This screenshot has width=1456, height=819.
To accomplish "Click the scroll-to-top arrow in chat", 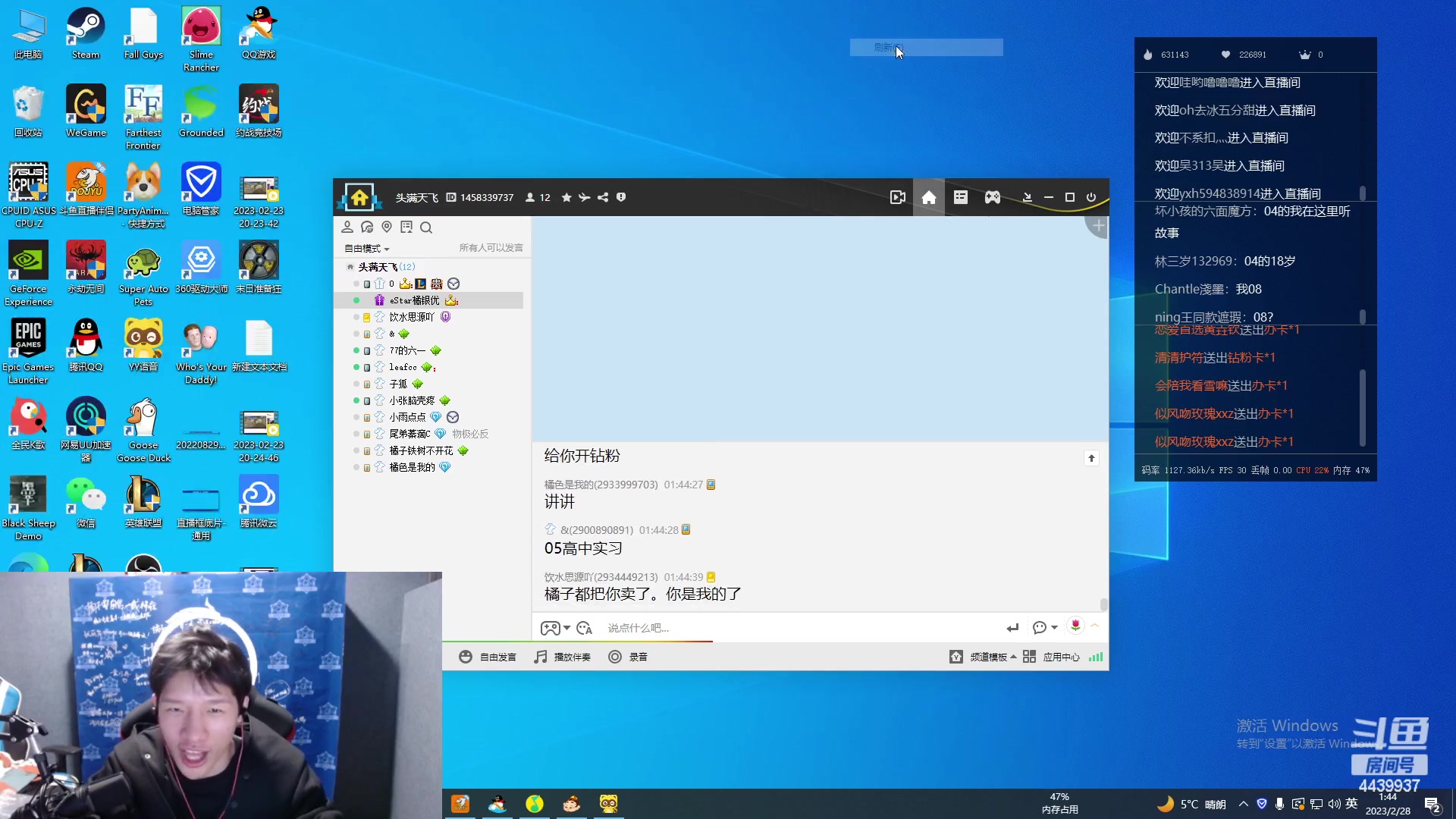I will (x=1091, y=458).
